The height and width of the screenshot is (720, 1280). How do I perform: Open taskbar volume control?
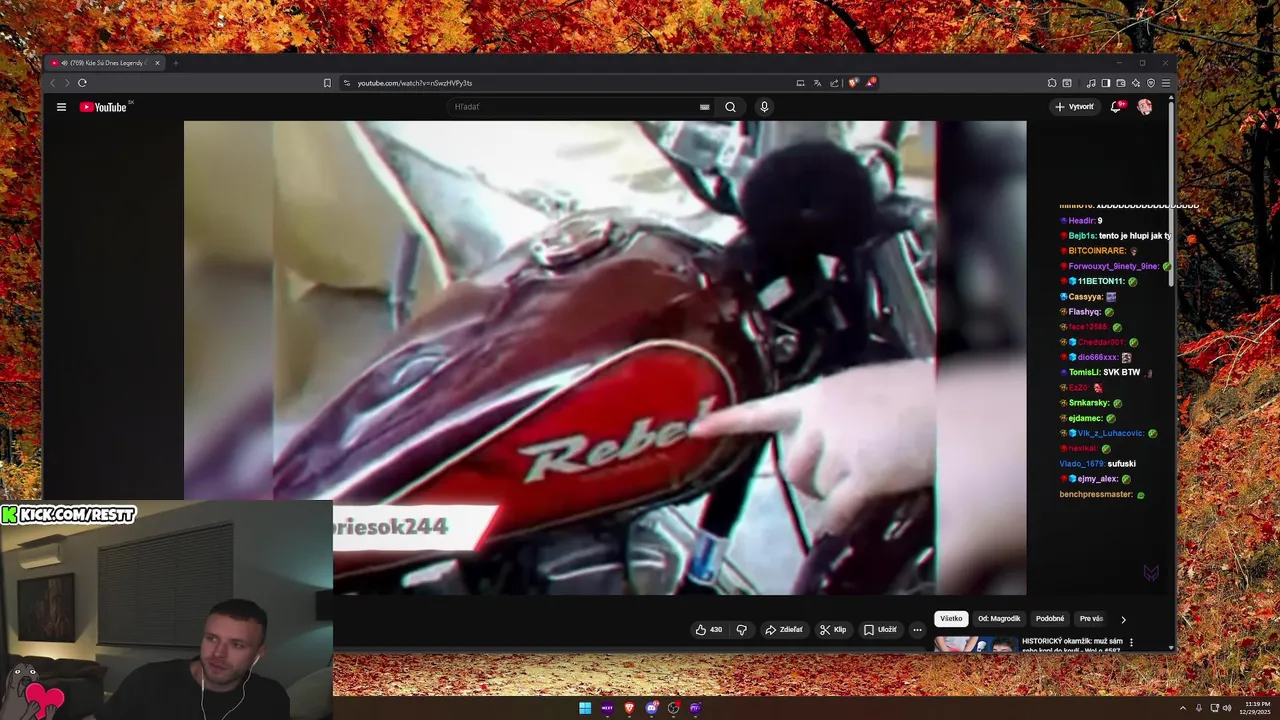click(x=1227, y=708)
